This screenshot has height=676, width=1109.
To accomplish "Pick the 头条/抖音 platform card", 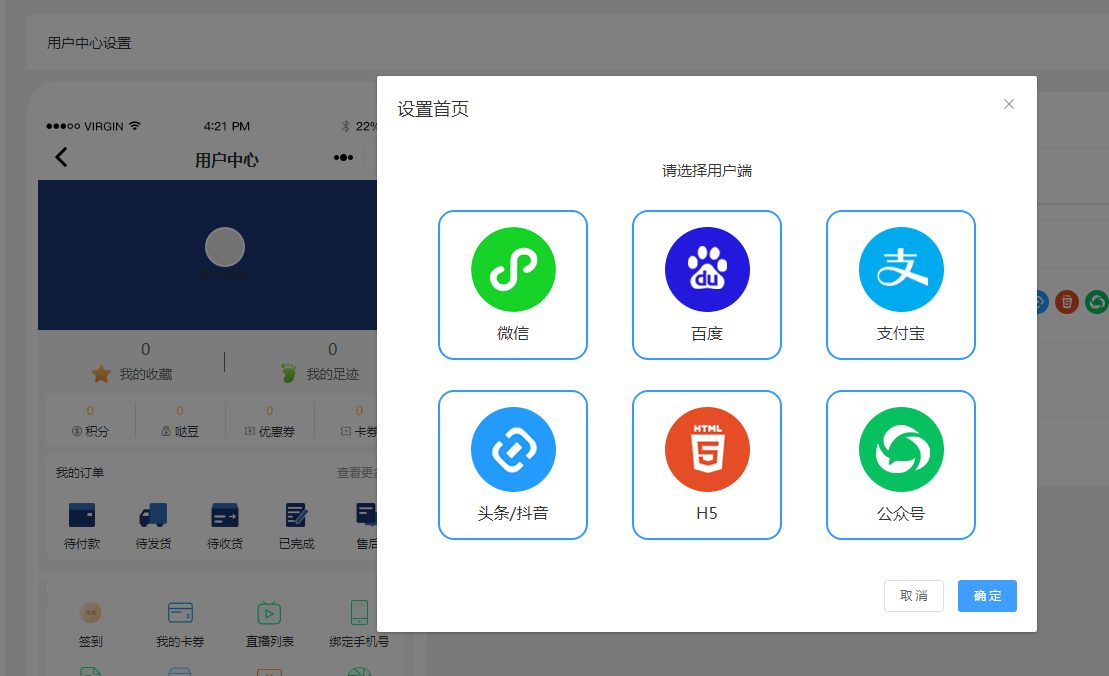I will (x=513, y=465).
